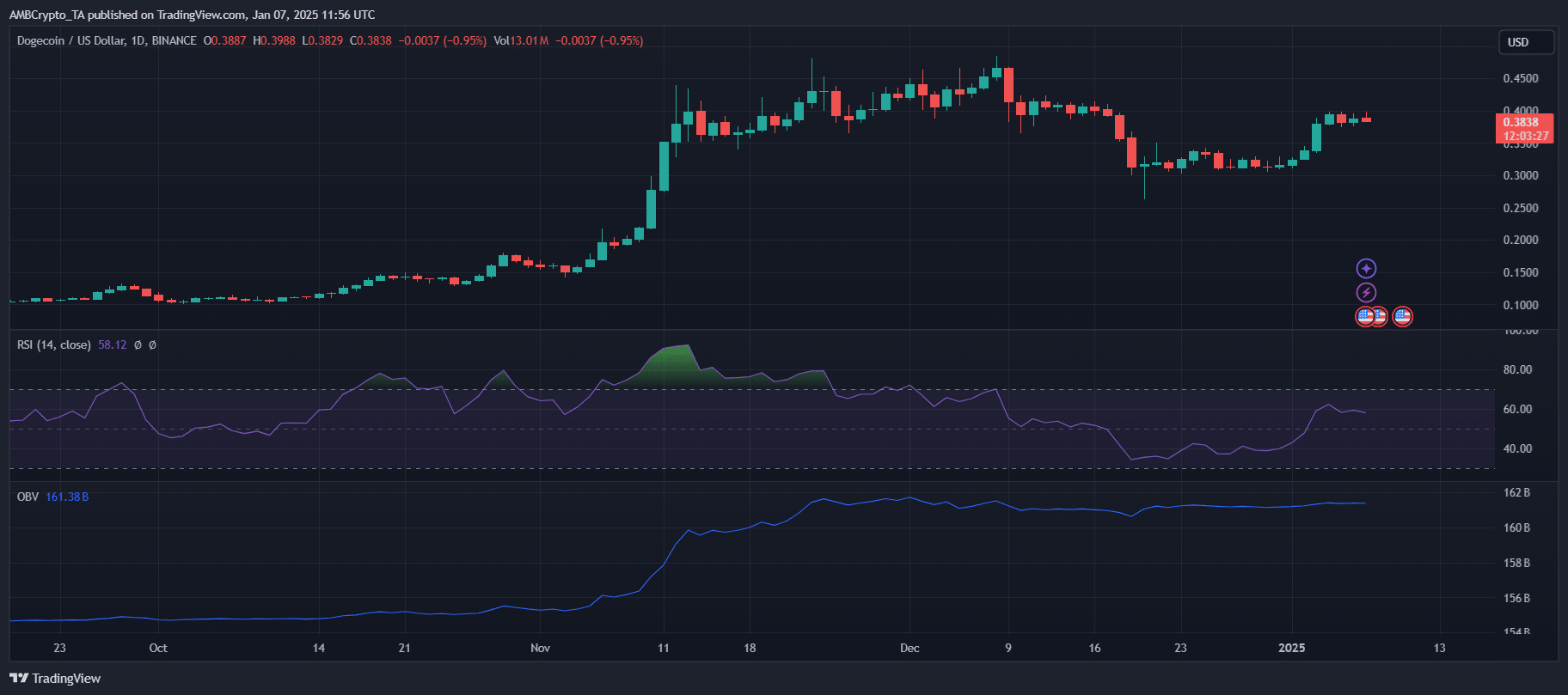Click the 0.3000 price axis label
This screenshot has width=1568, height=695.
tap(1521, 175)
